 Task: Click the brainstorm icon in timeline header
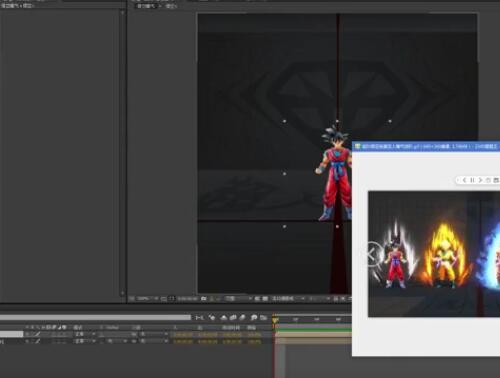254,318
